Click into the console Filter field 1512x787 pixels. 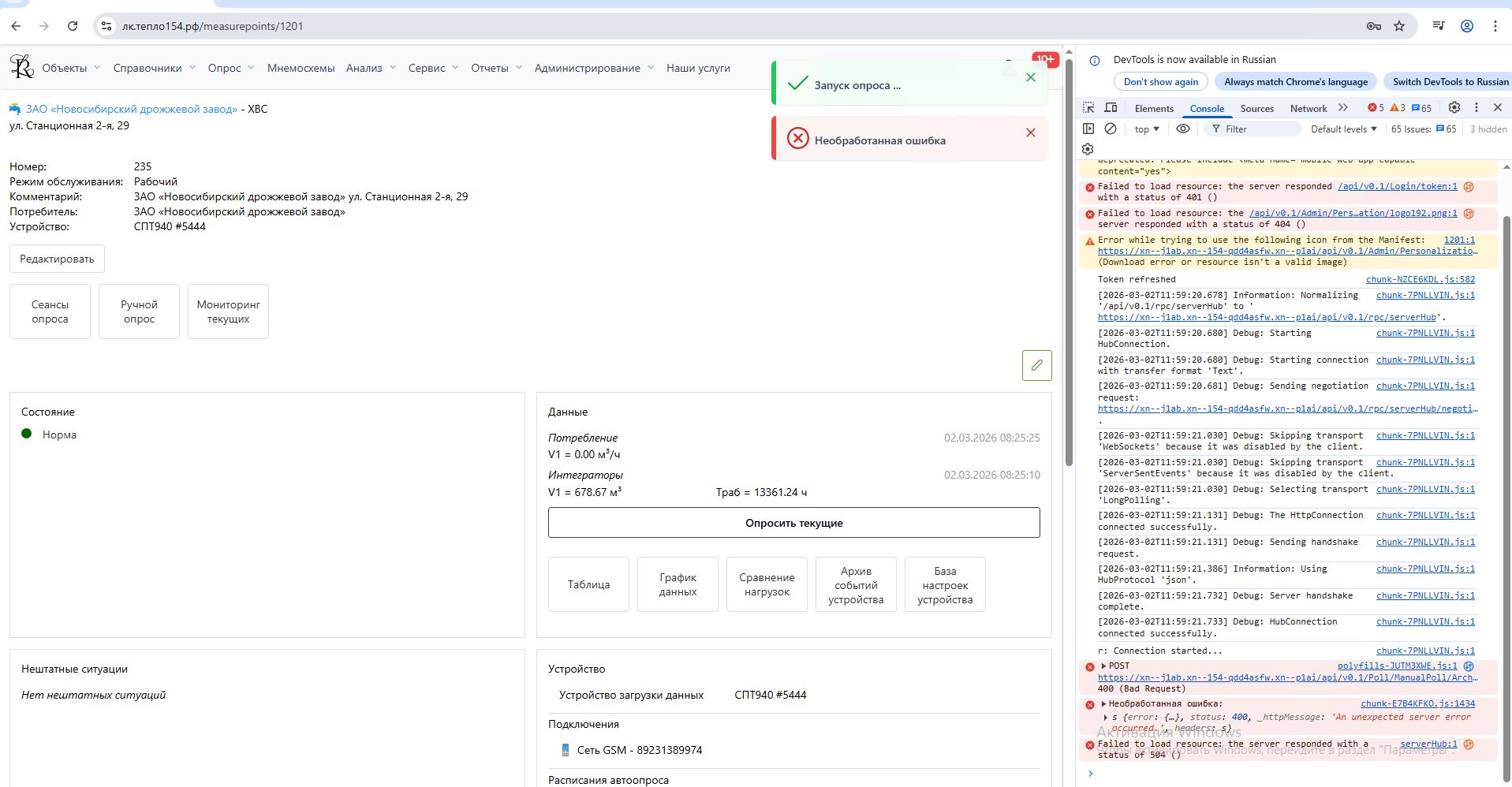click(x=1259, y=129)
